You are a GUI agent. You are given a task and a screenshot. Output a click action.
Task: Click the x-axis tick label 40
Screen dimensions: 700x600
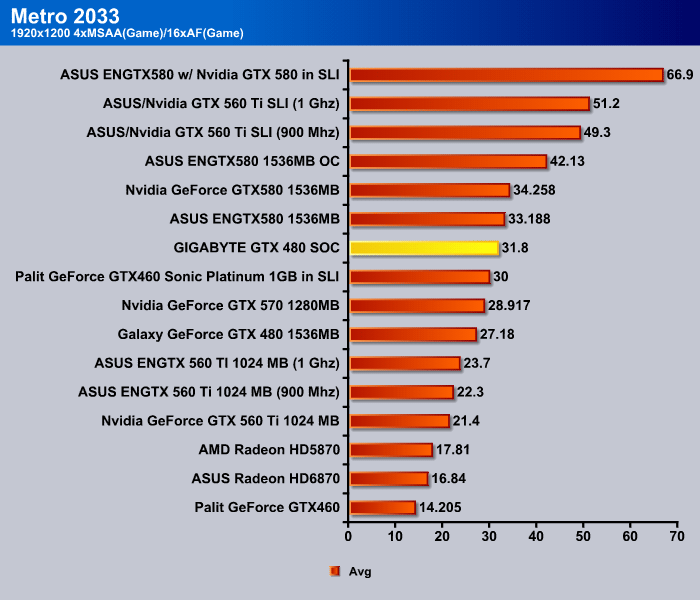(536, 536)
